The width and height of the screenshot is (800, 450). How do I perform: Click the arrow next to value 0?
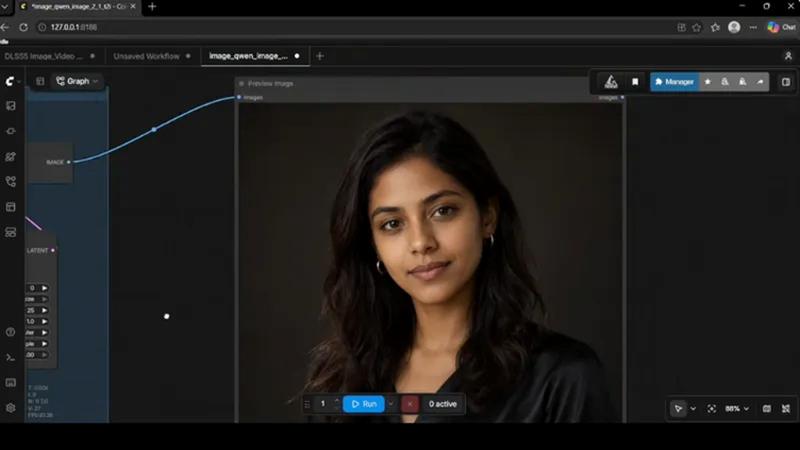(x=44, y=288)
